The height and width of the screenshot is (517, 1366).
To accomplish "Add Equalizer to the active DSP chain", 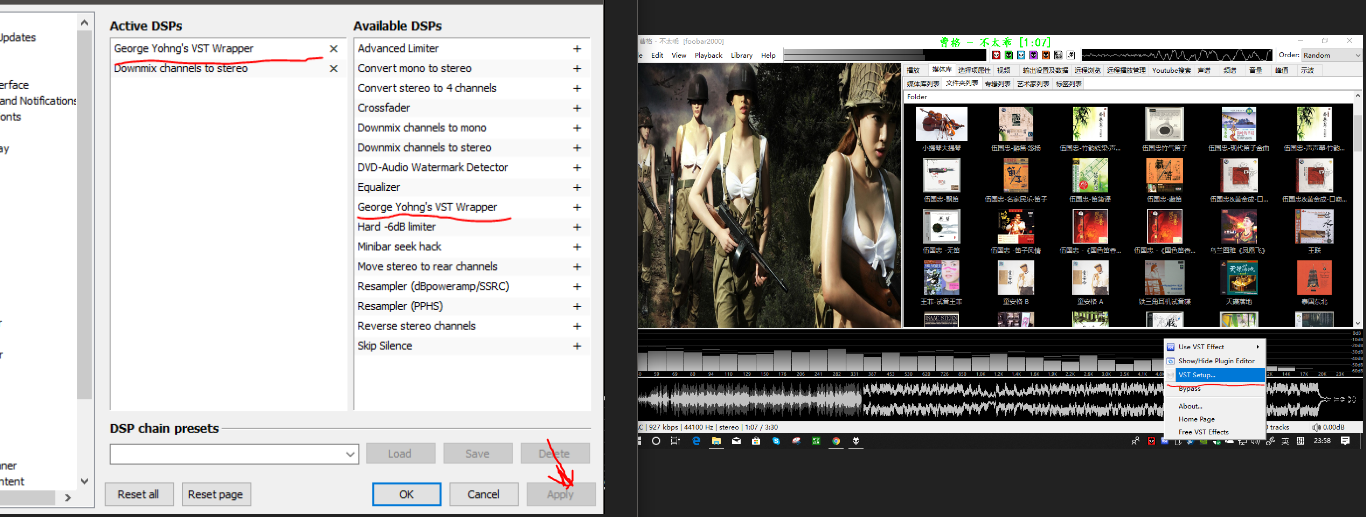I will pos(576,187).
